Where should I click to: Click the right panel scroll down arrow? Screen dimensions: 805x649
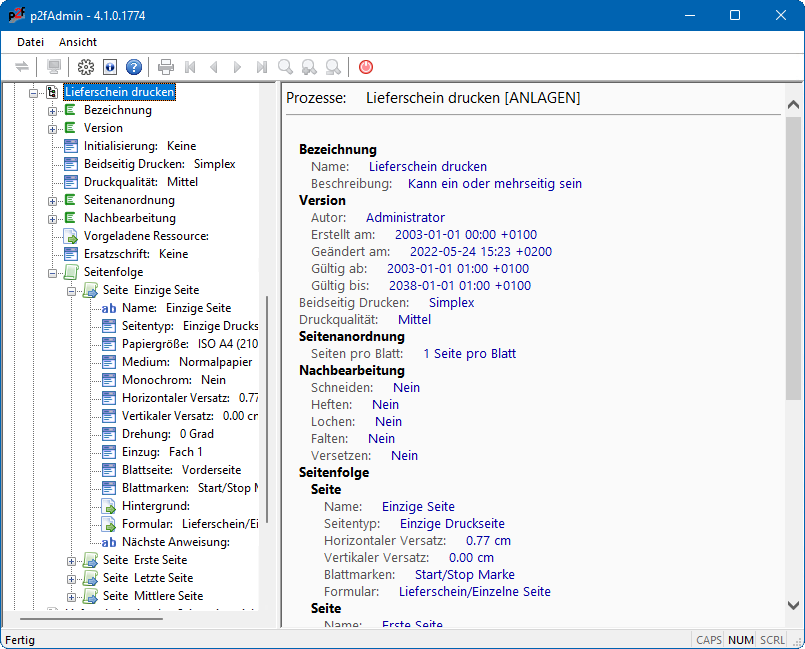pyautogui.click(x=793, y=605)
